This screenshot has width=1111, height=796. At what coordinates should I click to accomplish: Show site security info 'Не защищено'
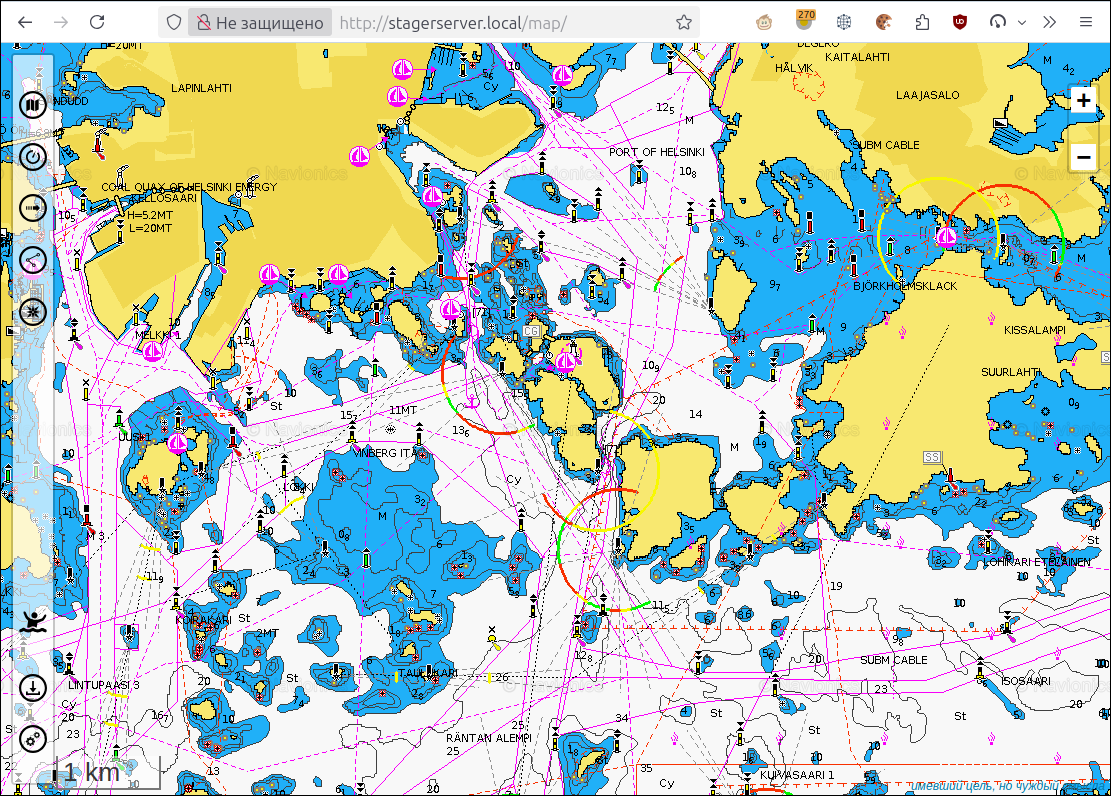point(260,23)
